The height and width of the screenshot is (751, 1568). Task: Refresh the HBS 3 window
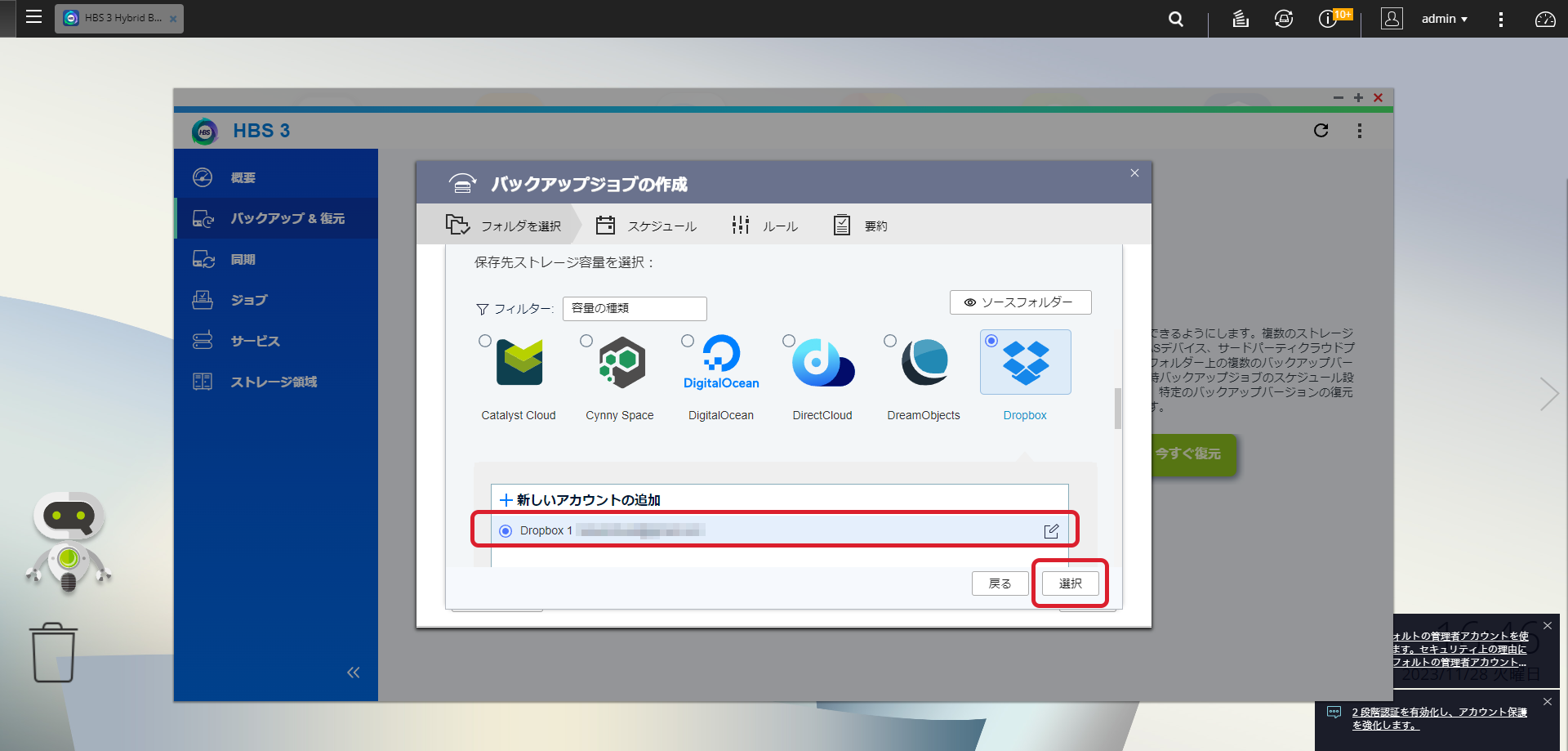[1321, 131]
